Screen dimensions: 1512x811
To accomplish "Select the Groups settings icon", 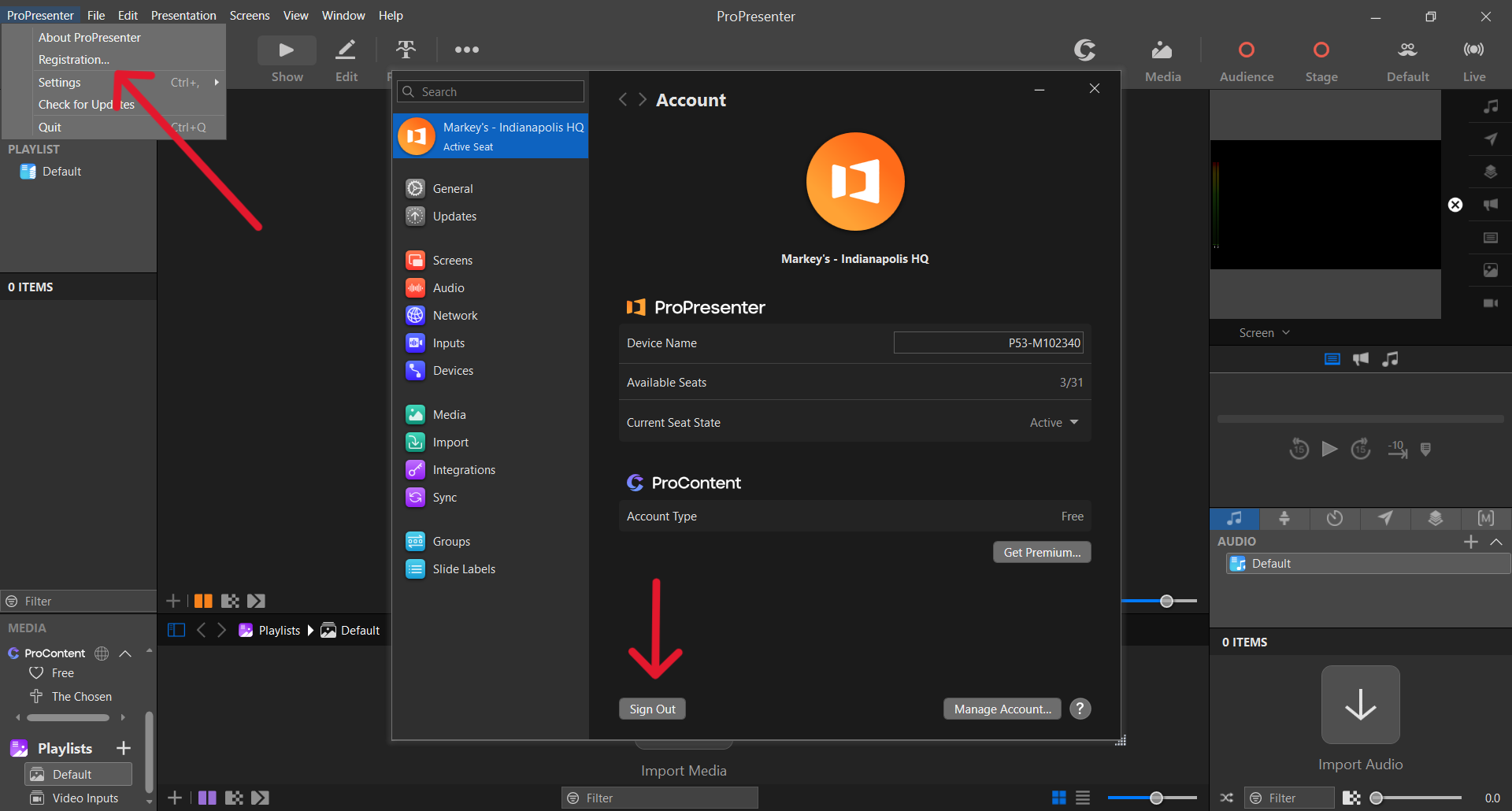I will pos(415,542).
